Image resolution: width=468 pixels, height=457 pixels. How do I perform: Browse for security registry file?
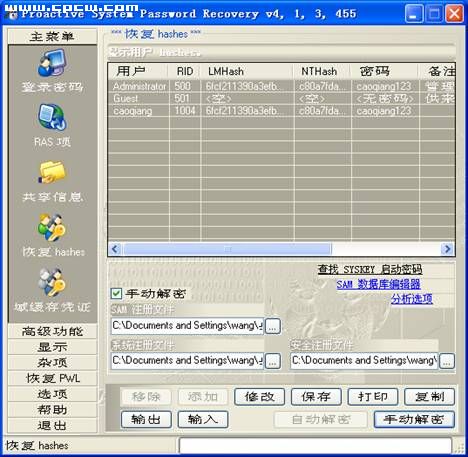(x=447, y=361)
